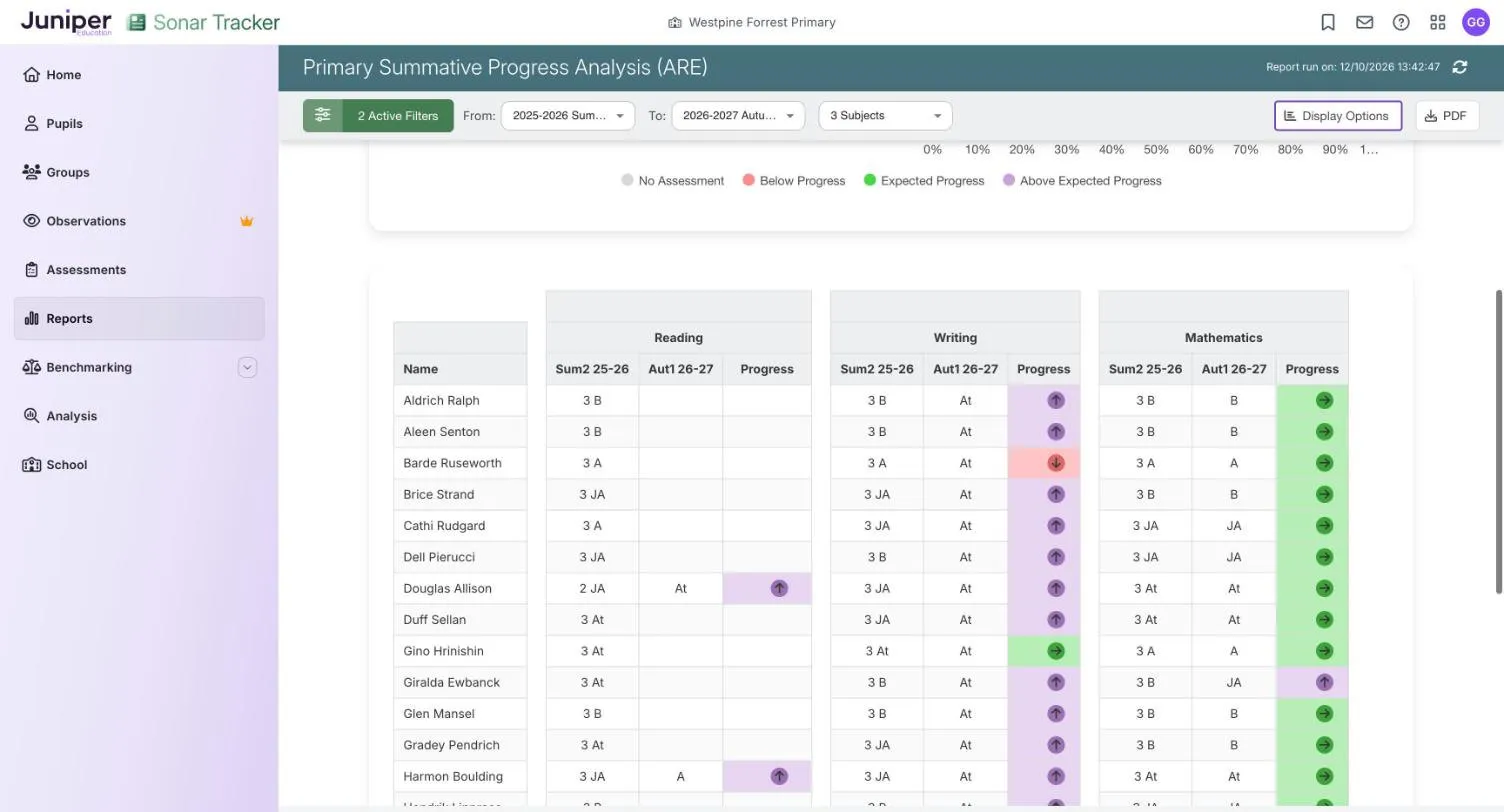
Task: Click Giralda Ewbanck Mathematics up-arrow progress icon
Action: (1324, 682)
